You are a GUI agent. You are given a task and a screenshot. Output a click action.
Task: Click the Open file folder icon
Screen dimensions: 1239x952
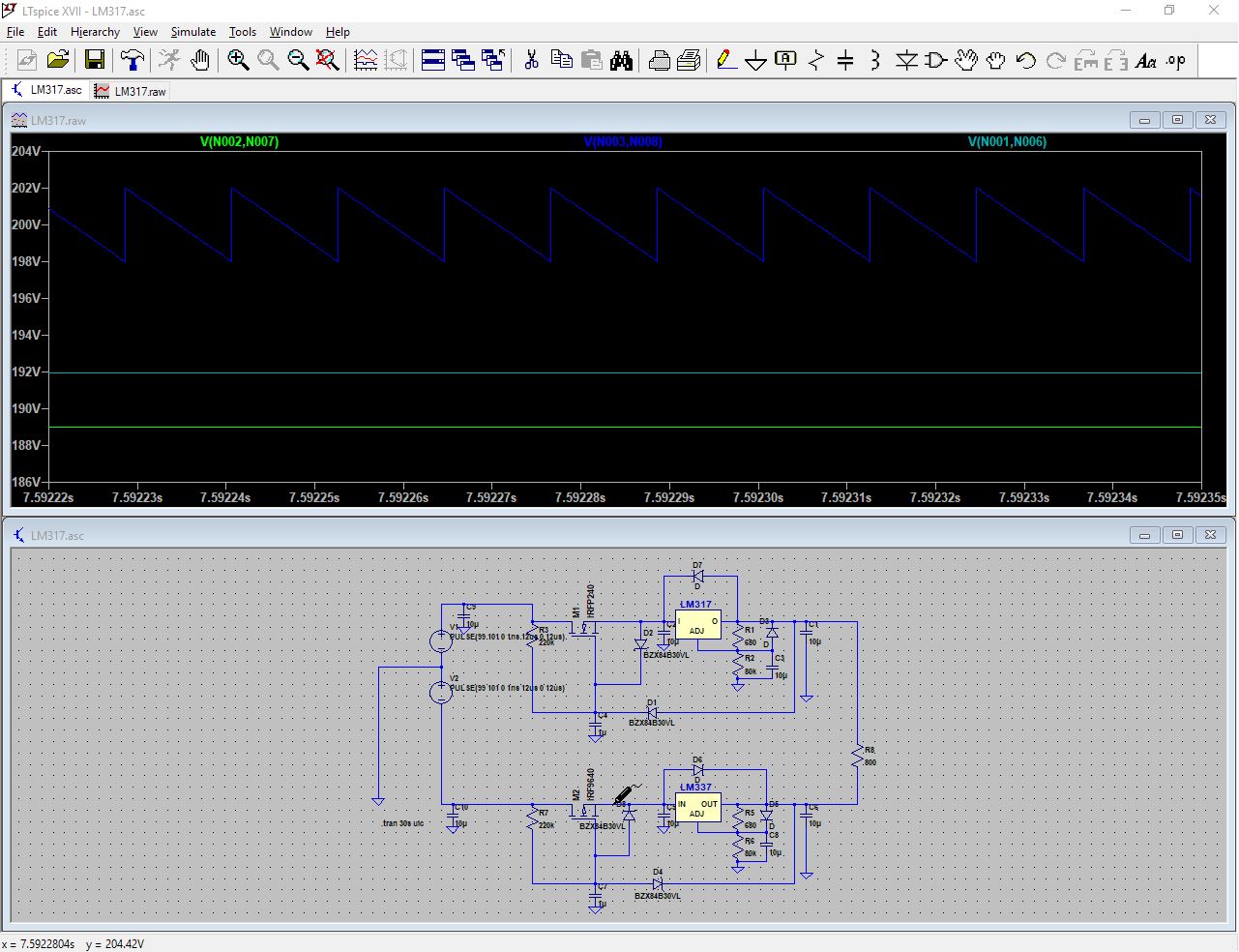pos(58,61)
